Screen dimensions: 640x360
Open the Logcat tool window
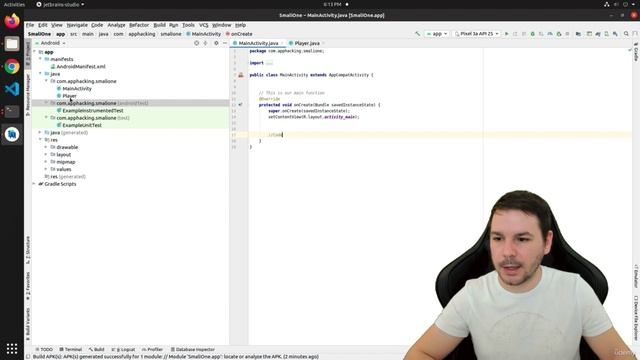(x=123, y=349)
